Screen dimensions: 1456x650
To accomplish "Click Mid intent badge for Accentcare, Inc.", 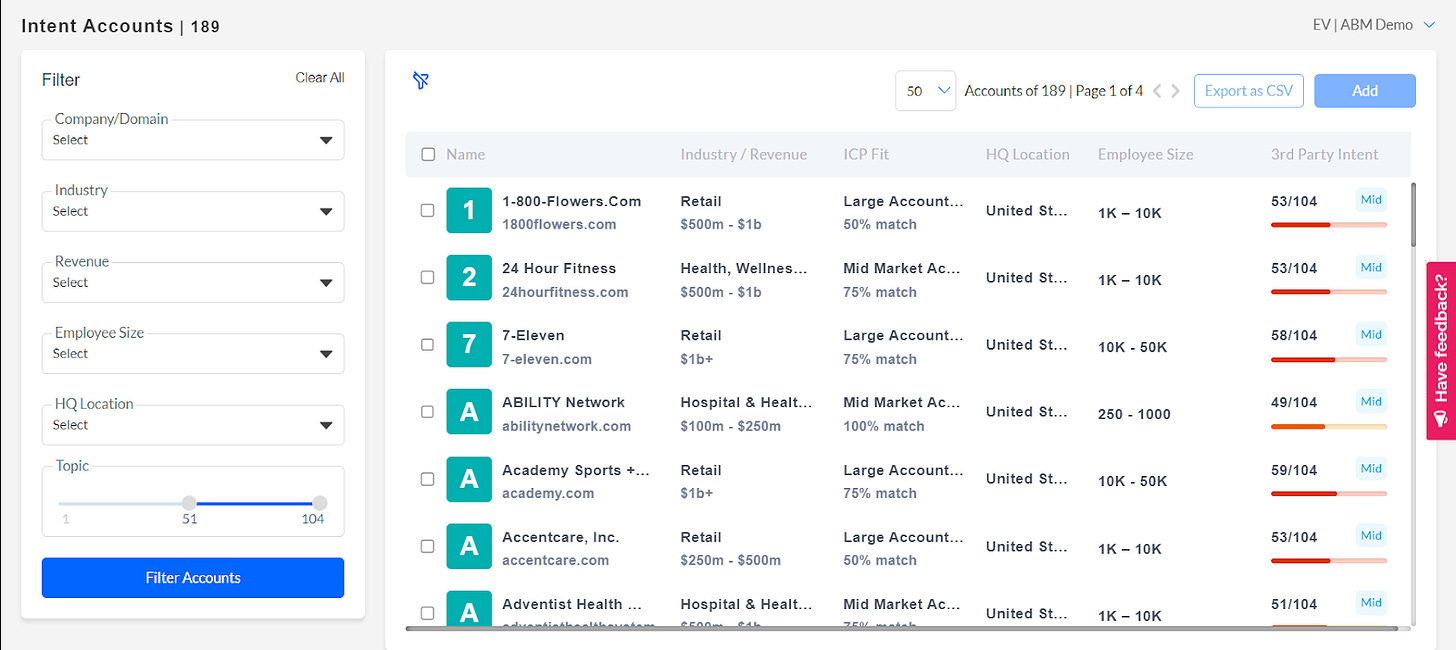I will 1371,536.
